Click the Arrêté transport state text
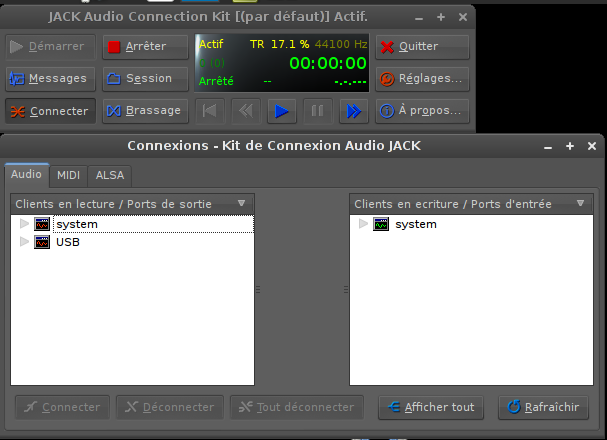The image size is (607, 440). tap(216, 81)
